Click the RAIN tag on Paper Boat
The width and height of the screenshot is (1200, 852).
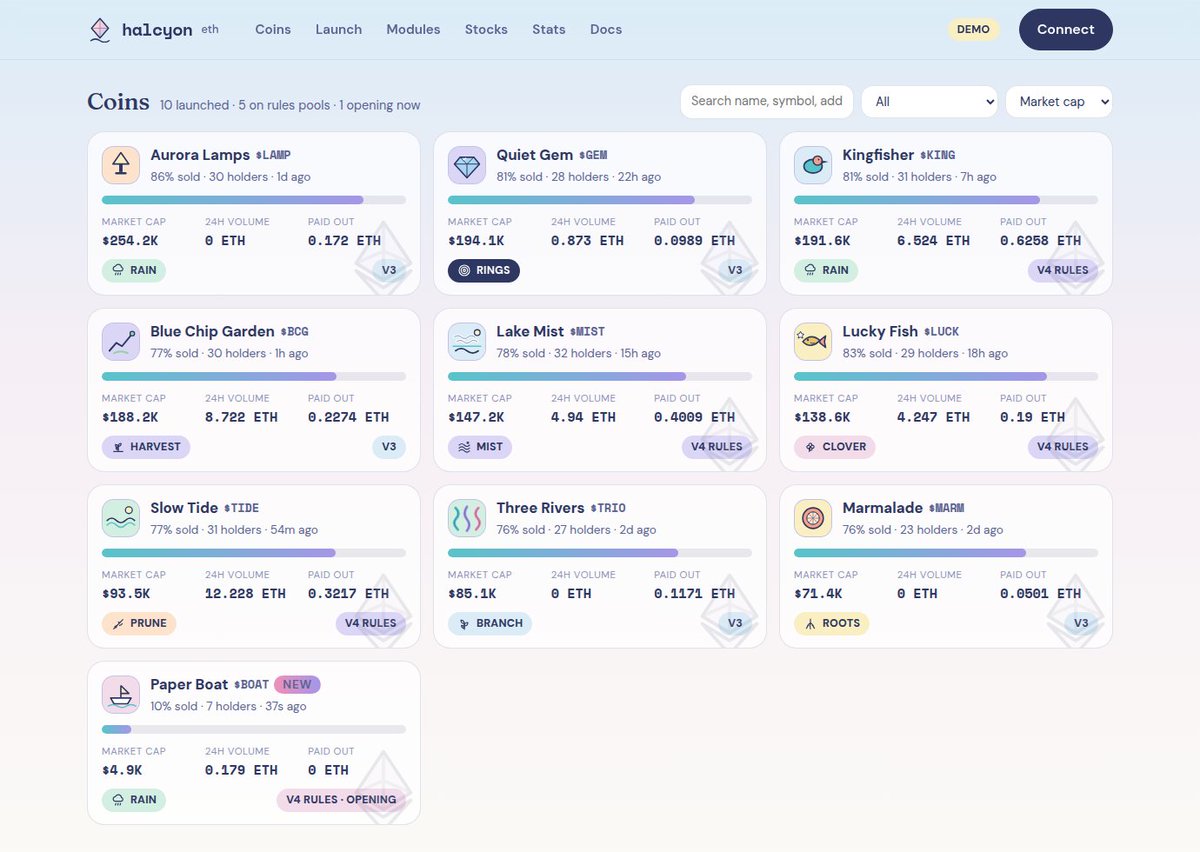pyautogui.click(x=134, y=800)
